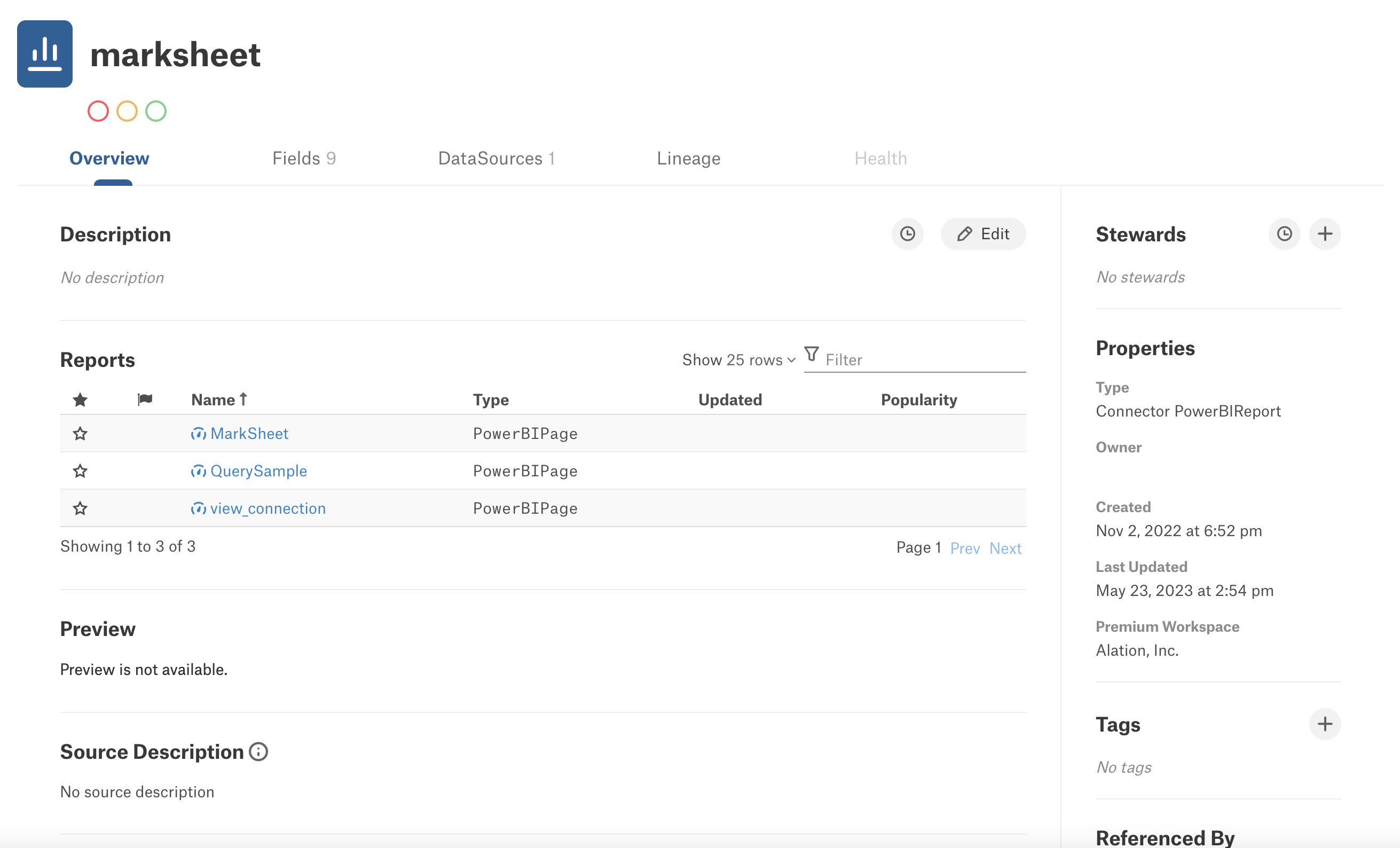Click the 'No description' placeholder
Viewport: 1400px width, 848px height.
[112, 277]
